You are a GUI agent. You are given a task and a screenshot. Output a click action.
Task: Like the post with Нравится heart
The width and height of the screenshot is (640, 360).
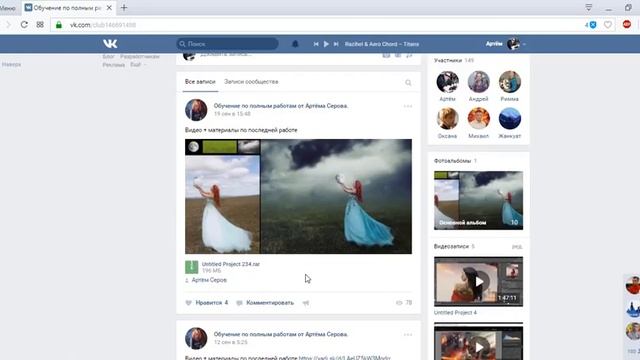pos(207,303)
